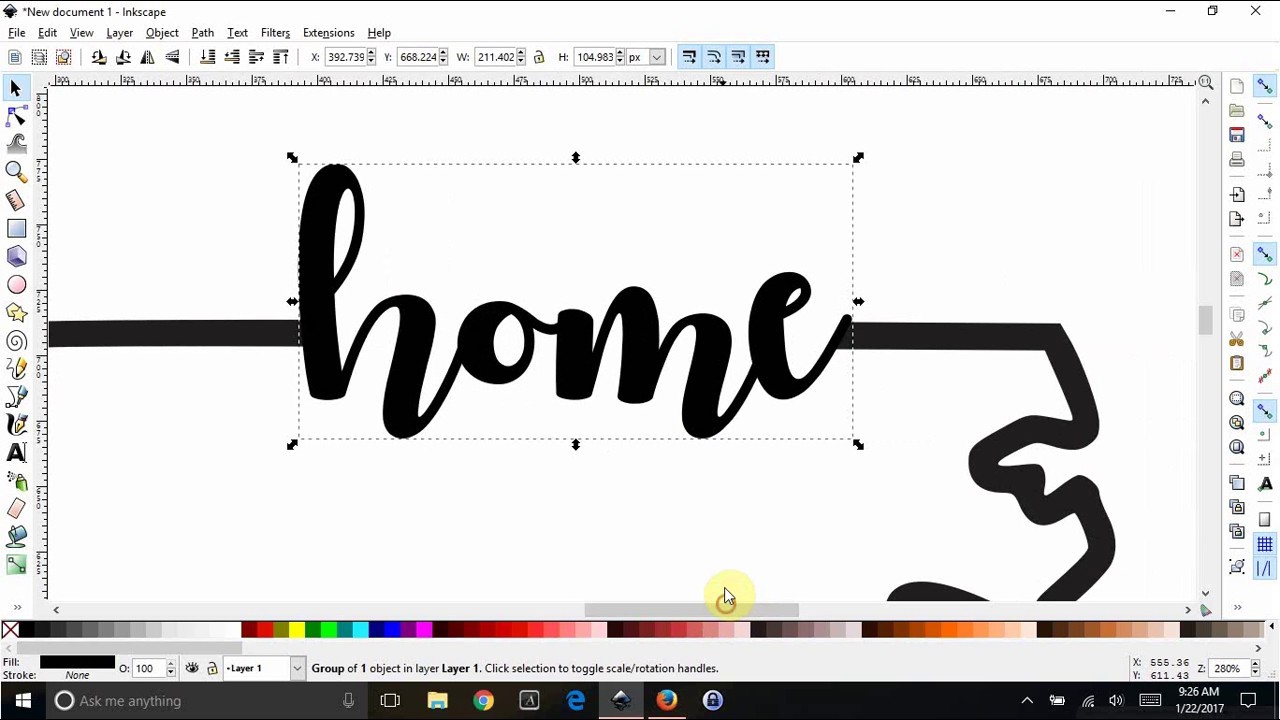Toggle scale rounded corners option
This screenshot has width=1280, height=720.
coord(714,57)
